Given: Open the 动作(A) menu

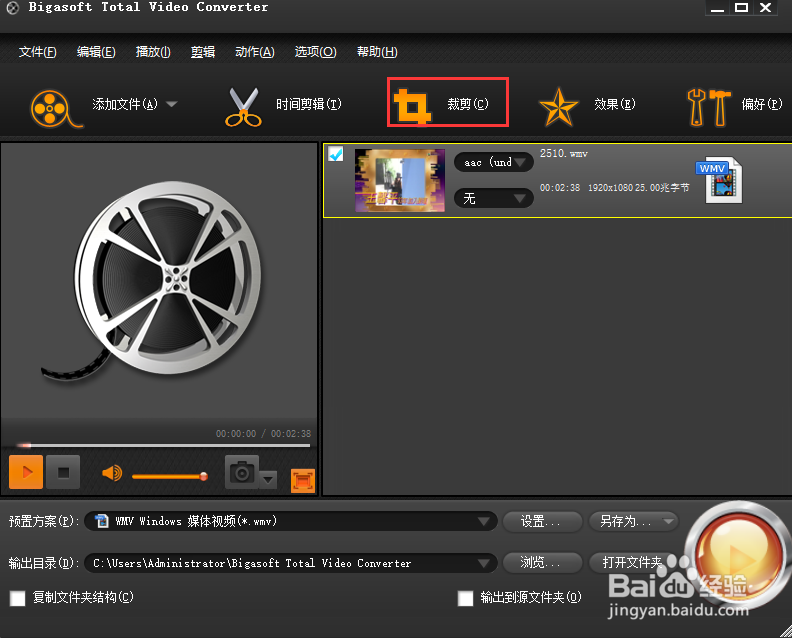Looking at the screenshot, I should 255,52.
